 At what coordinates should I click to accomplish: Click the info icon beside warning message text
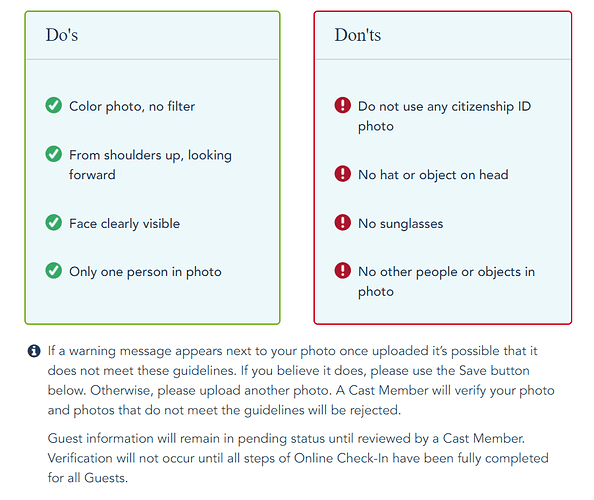click(34, 351)
